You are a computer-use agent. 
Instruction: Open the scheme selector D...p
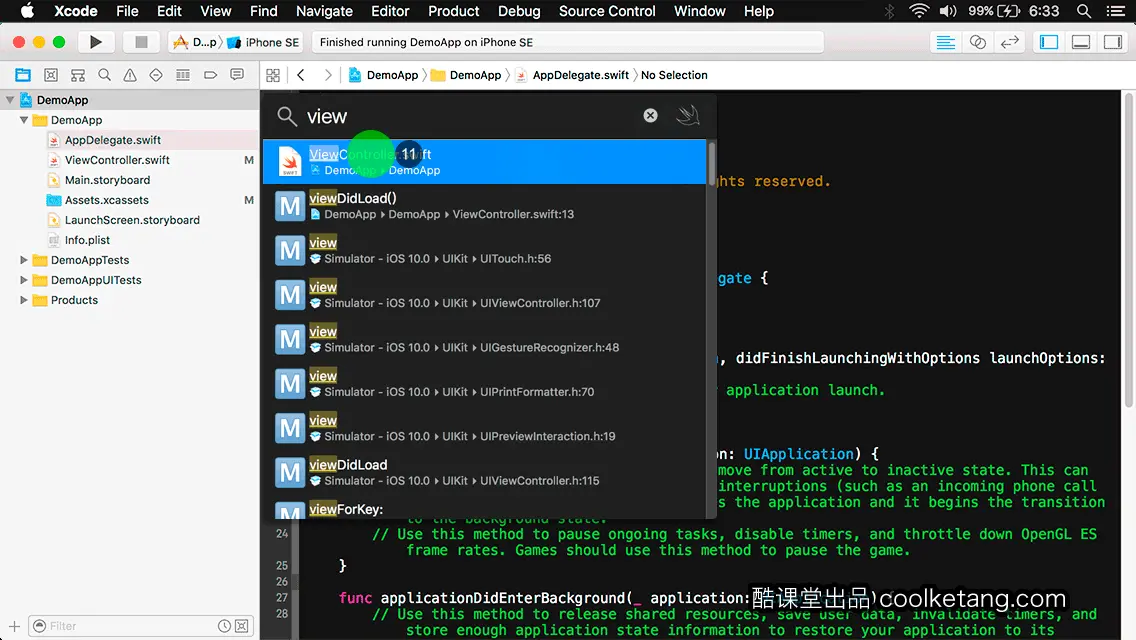196,42
